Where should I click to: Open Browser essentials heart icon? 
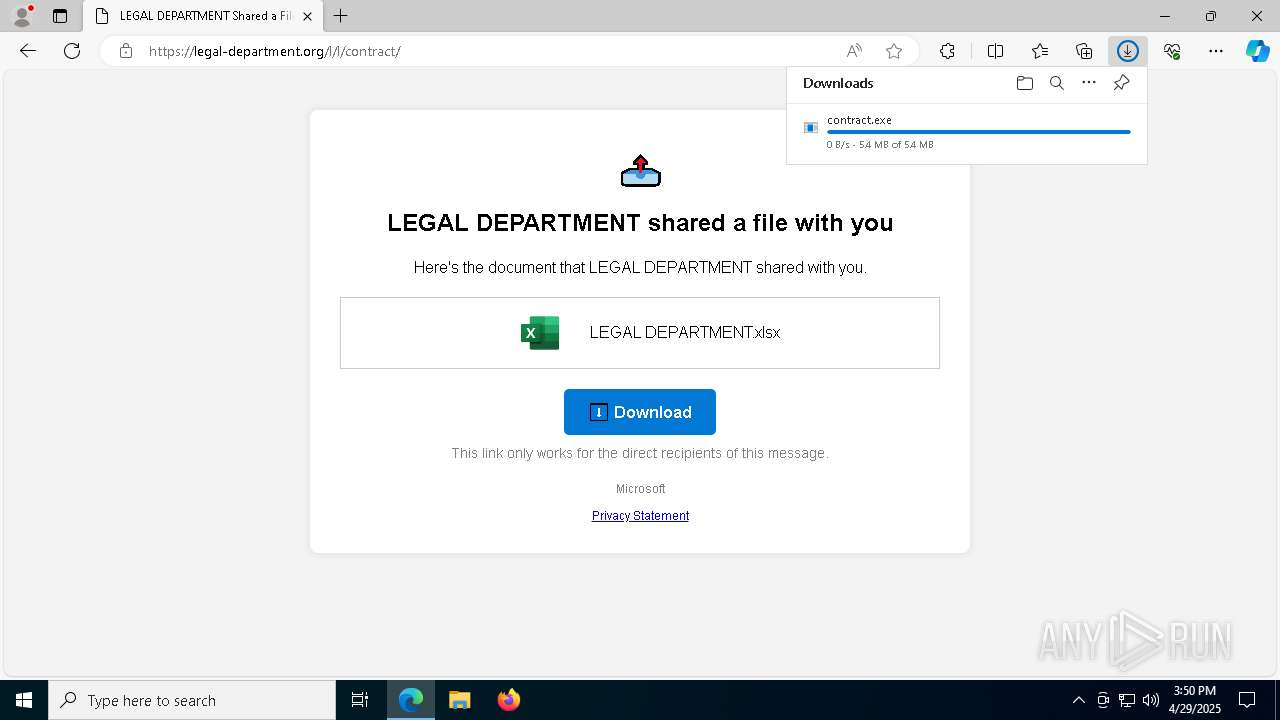1172,51
